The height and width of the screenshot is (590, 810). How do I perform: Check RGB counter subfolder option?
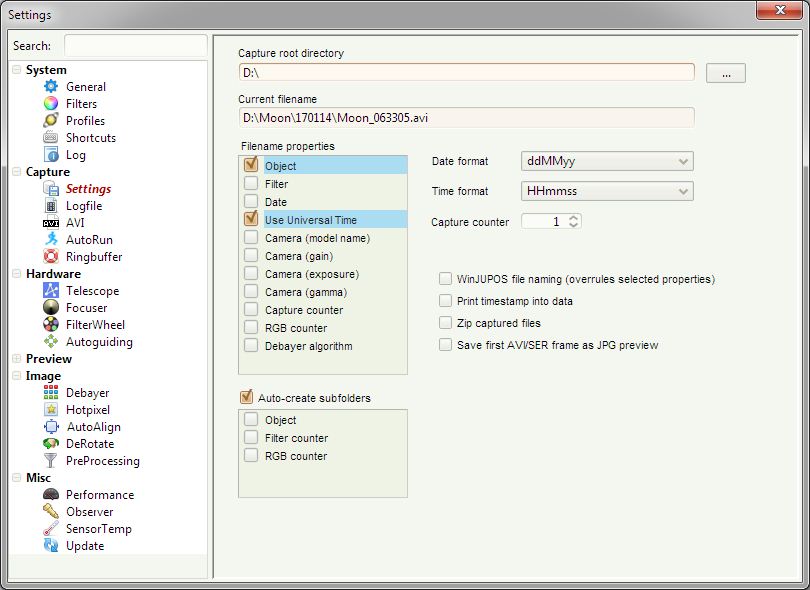(251, 456)
